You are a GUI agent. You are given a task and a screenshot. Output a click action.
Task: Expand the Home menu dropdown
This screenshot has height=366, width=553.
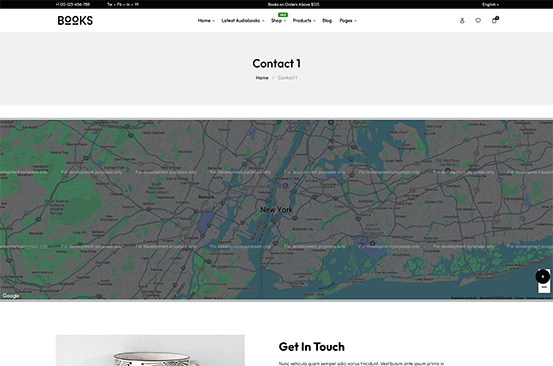point(206,21)
